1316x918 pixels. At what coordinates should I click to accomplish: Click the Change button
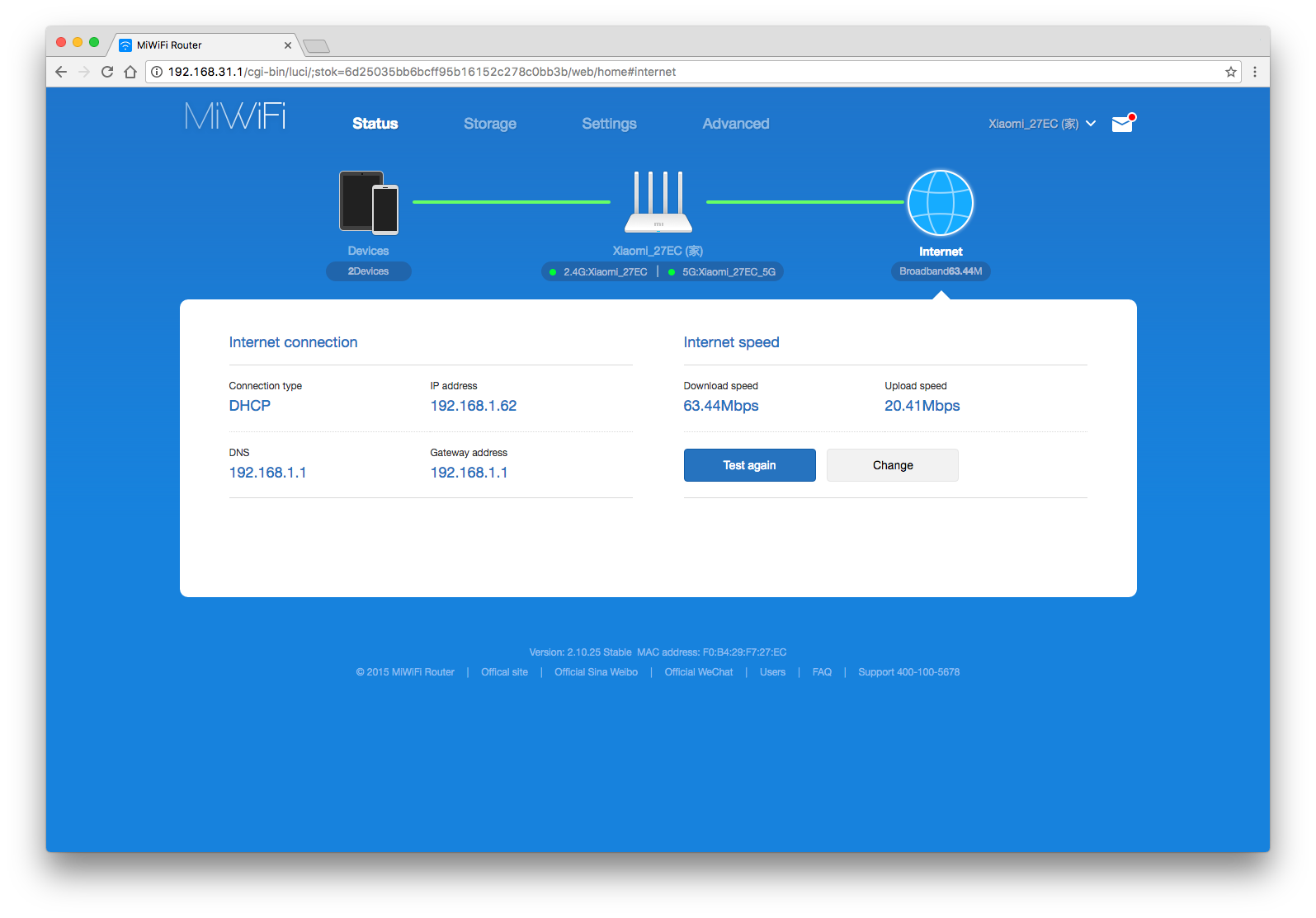(x=893, y=465)
